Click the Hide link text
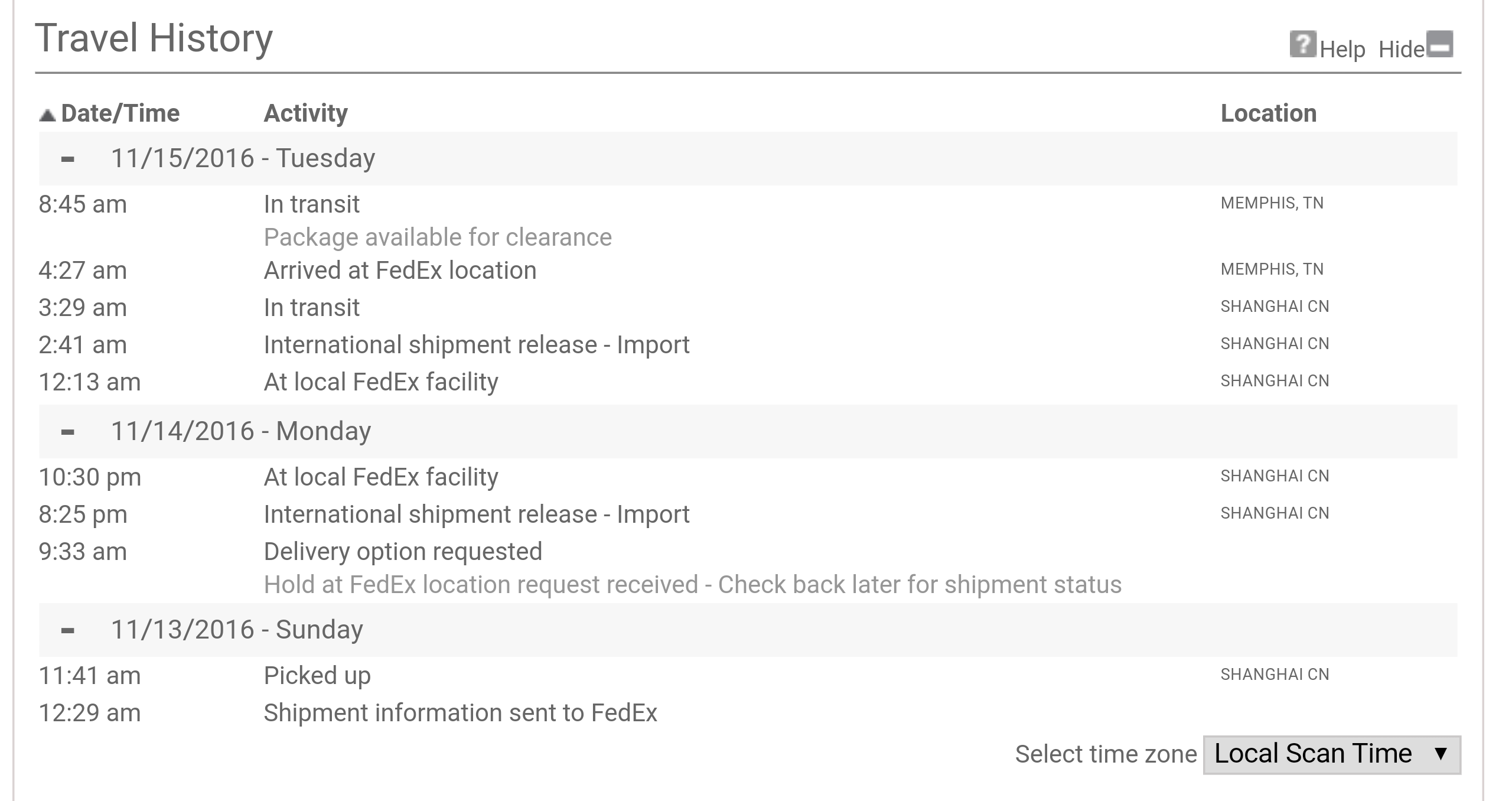 point(1402,49)
